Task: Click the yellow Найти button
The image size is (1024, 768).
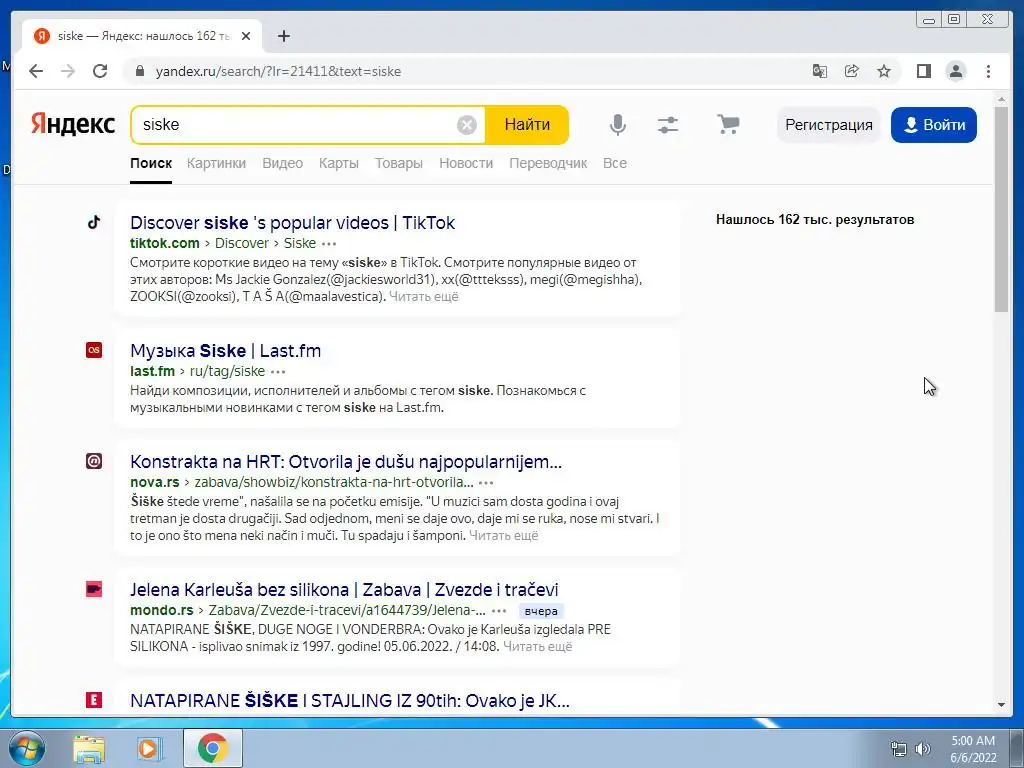Action: click(527, 124)
